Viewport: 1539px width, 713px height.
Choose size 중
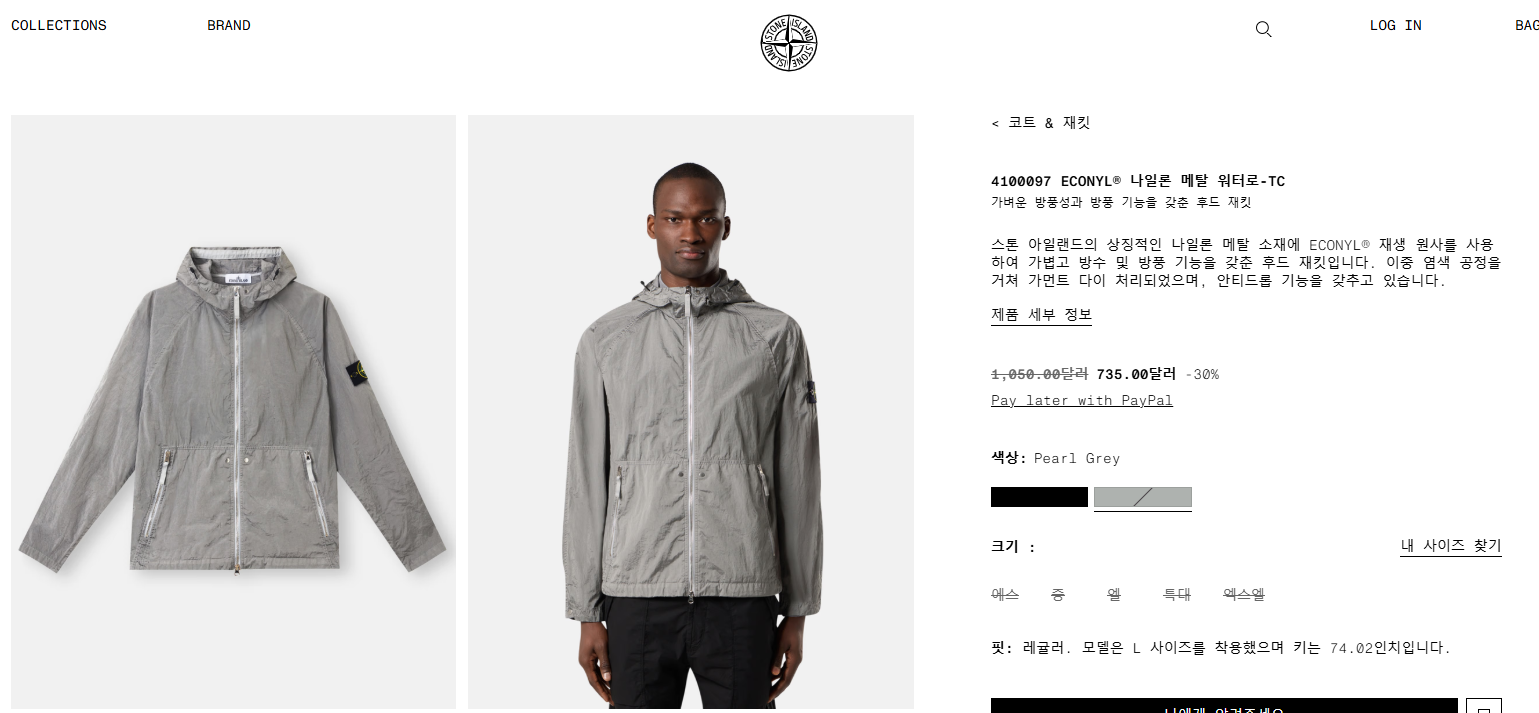1058,595
